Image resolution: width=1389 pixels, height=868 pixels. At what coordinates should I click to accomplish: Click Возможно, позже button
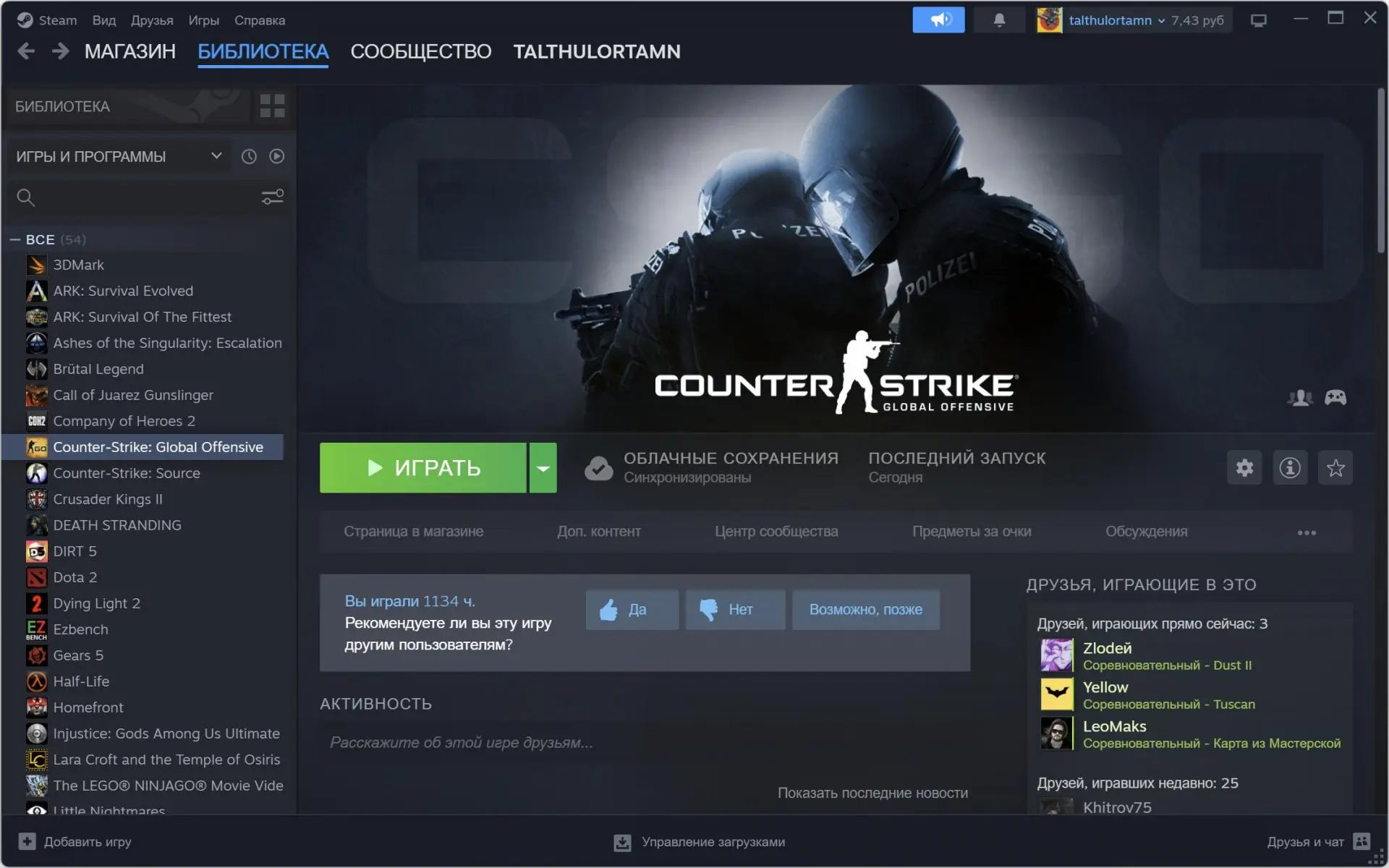pos(866,610)
